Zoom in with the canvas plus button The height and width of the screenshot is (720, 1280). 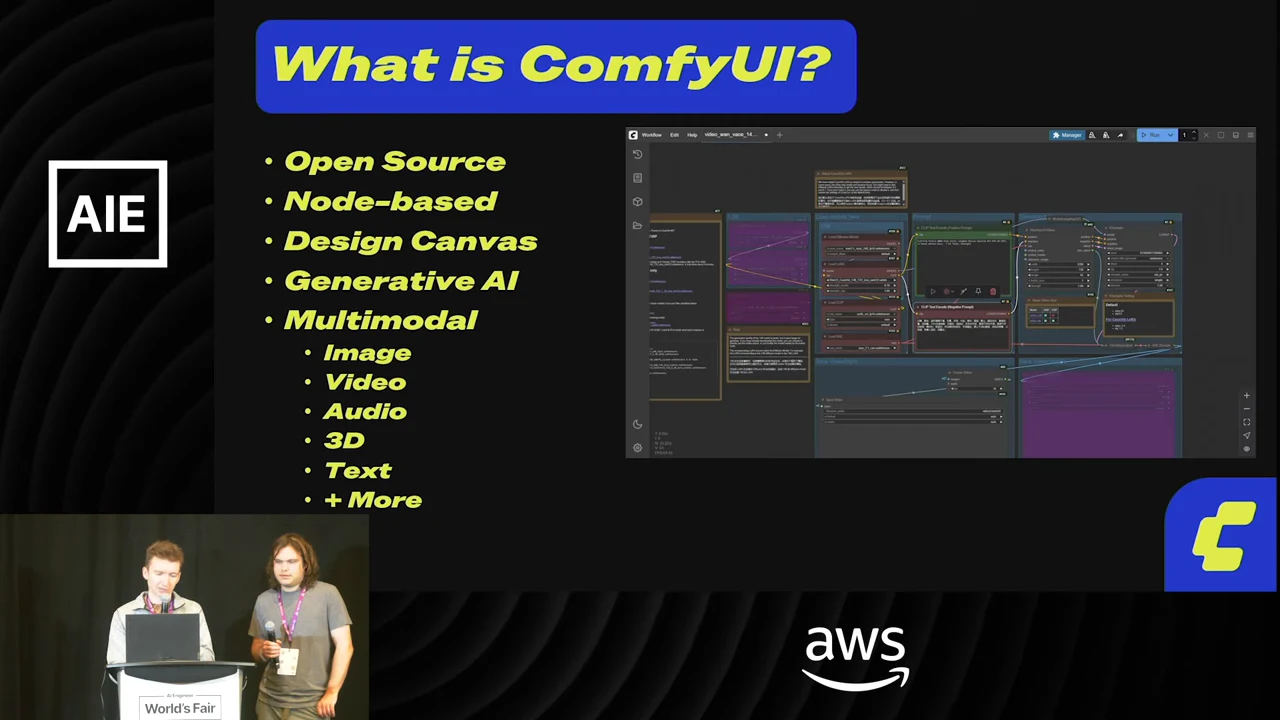(x=1247, y=395)
